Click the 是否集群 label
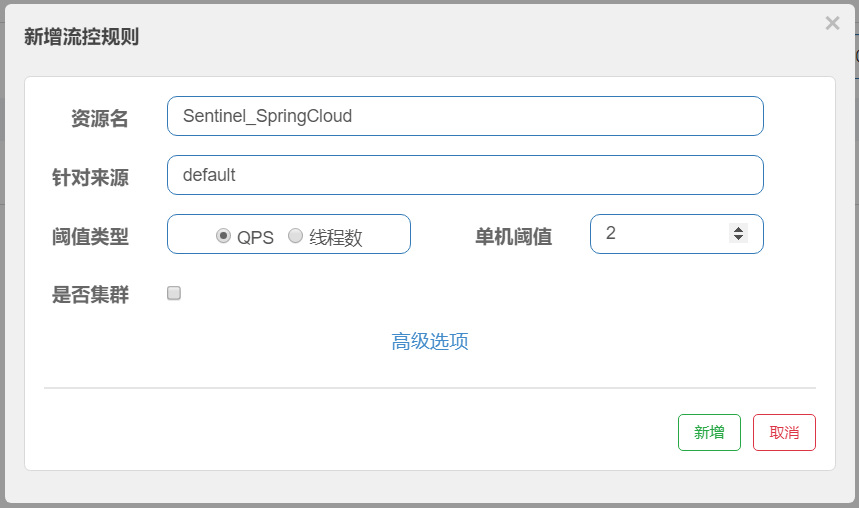 90,295
